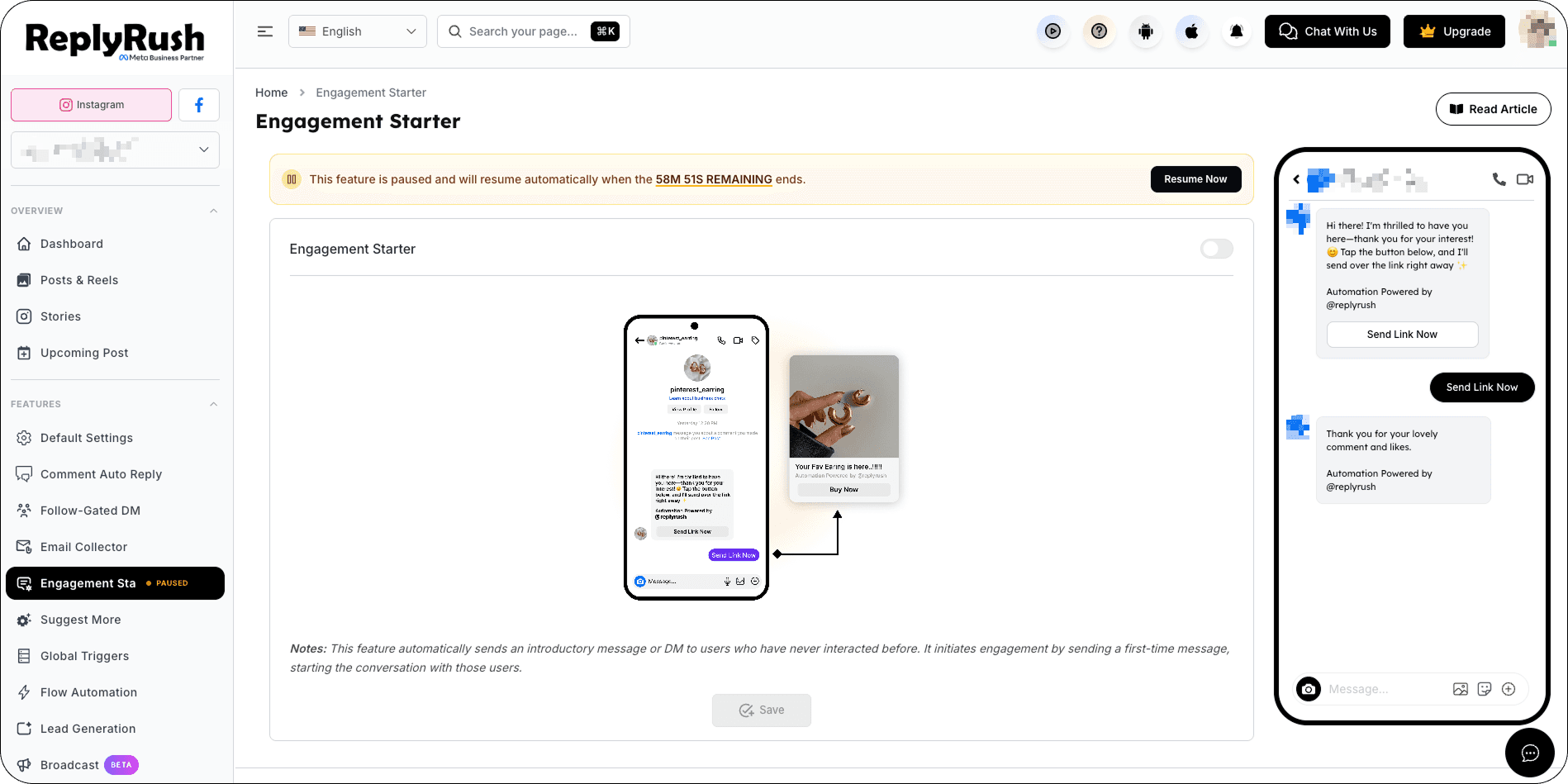Click the Resume Now button

coord(1195,179)
